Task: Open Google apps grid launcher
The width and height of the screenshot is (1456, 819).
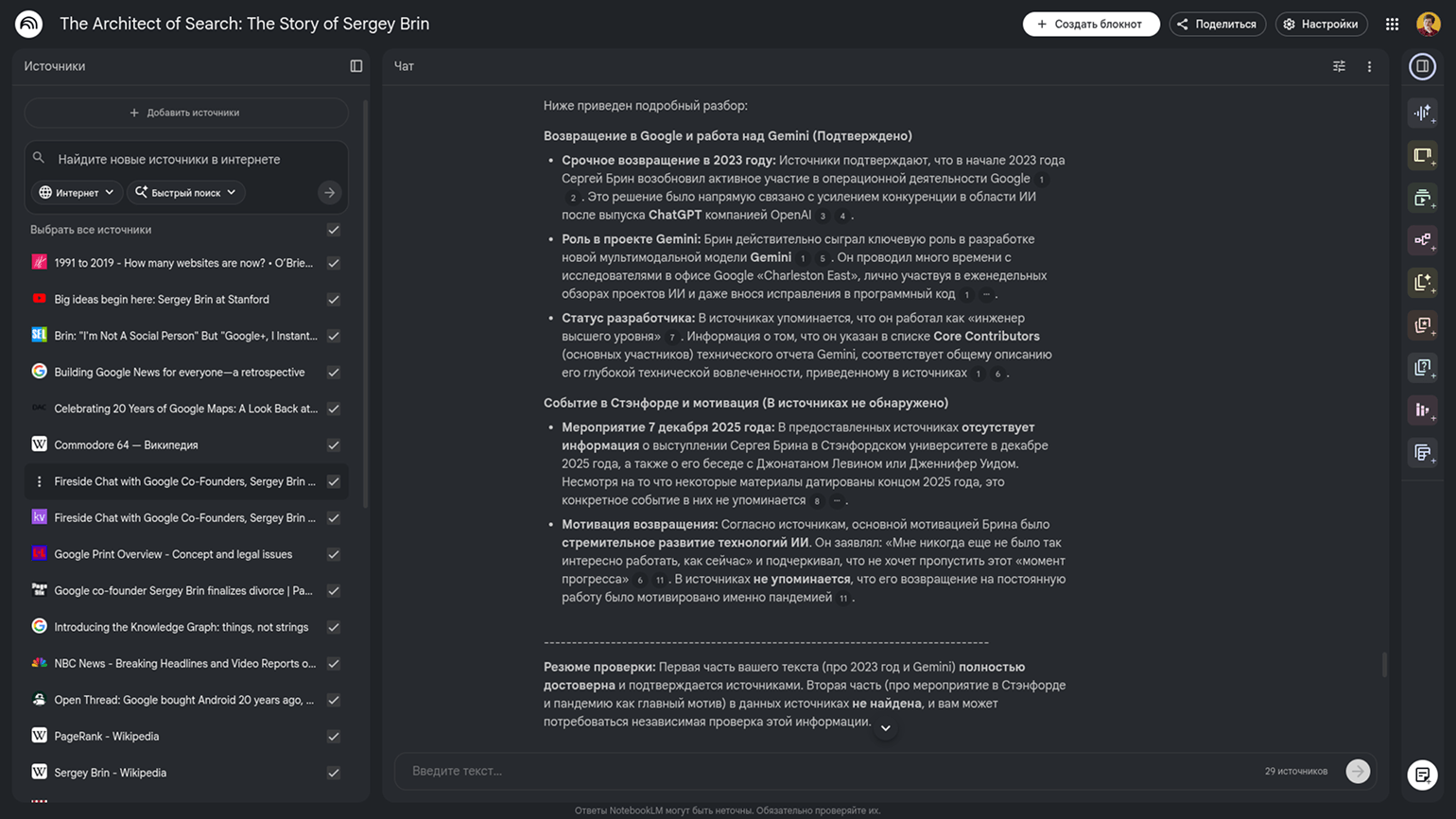Action: (x=1392, y=25)
